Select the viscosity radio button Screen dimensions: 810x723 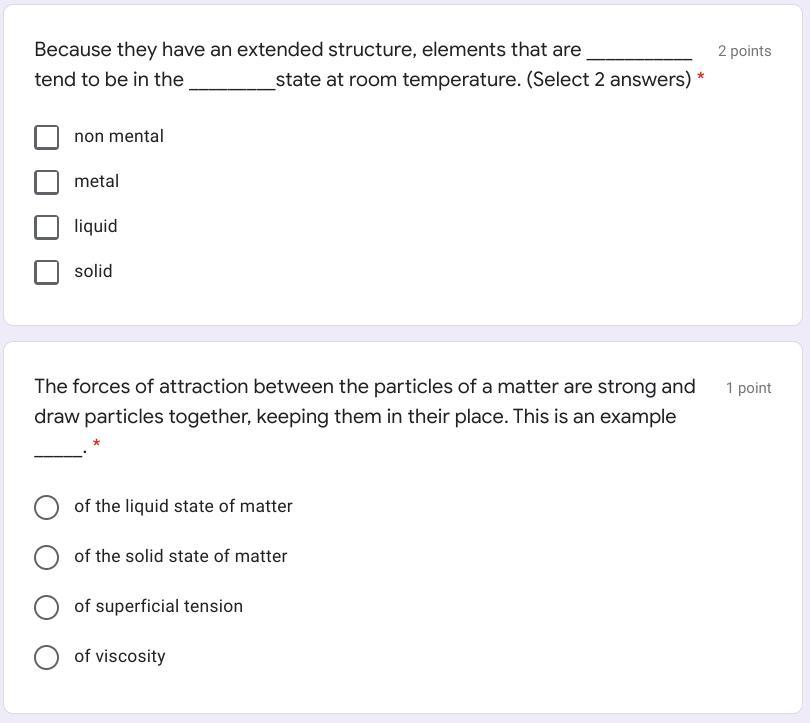46,657
